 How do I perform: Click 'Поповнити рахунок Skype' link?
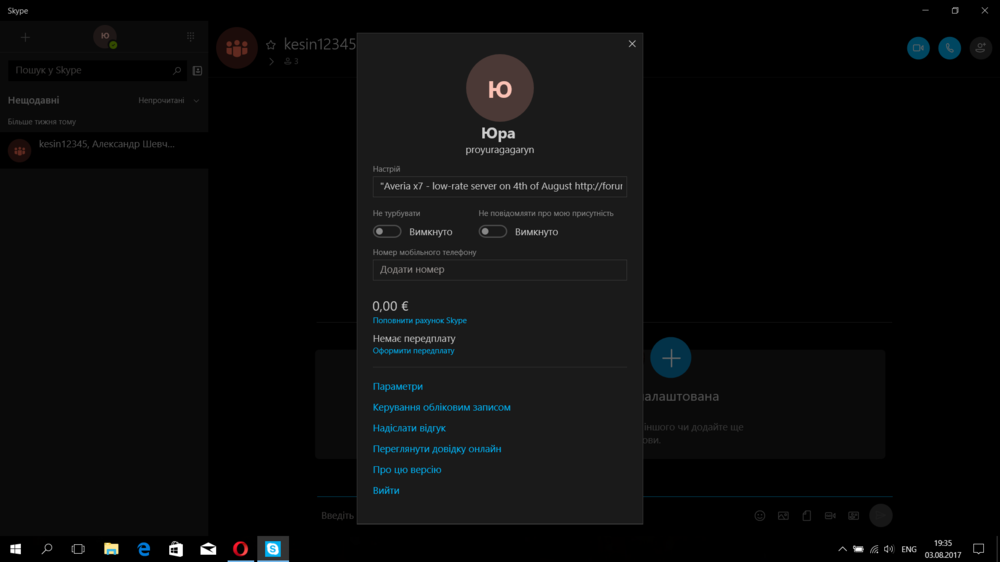coord(420,321)
